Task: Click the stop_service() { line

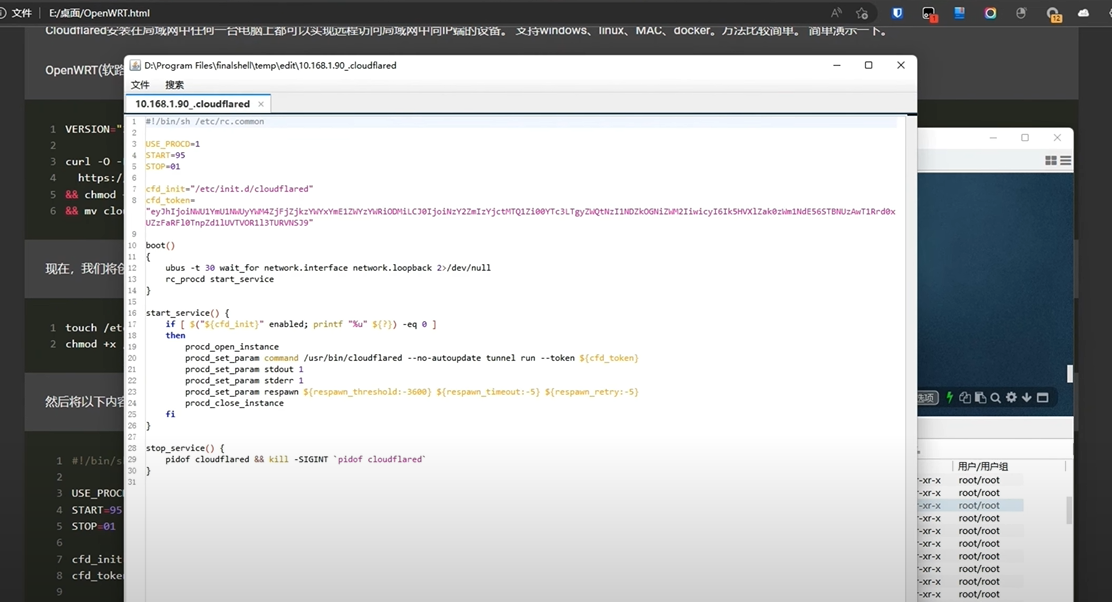Action: 184,448
